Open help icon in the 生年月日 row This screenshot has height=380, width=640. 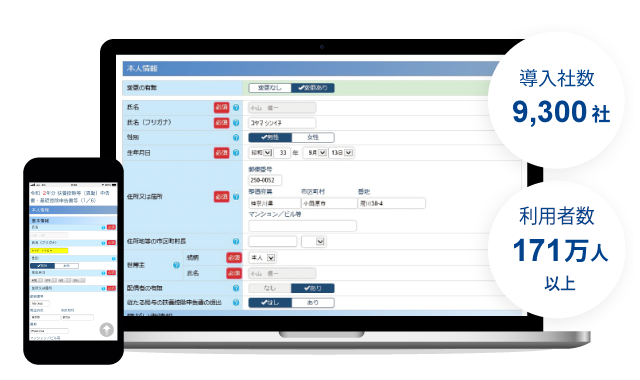click(x=236, y=153)
